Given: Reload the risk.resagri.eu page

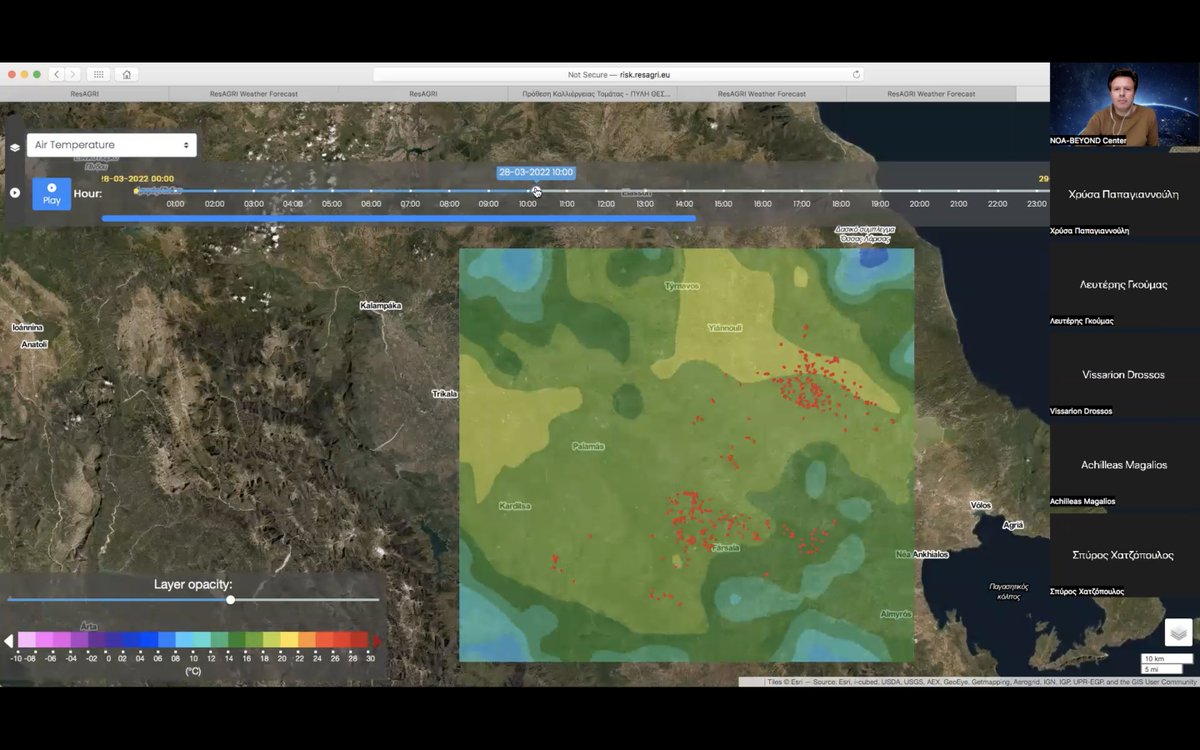Looking at the screenshot, I should click(856, 74).
